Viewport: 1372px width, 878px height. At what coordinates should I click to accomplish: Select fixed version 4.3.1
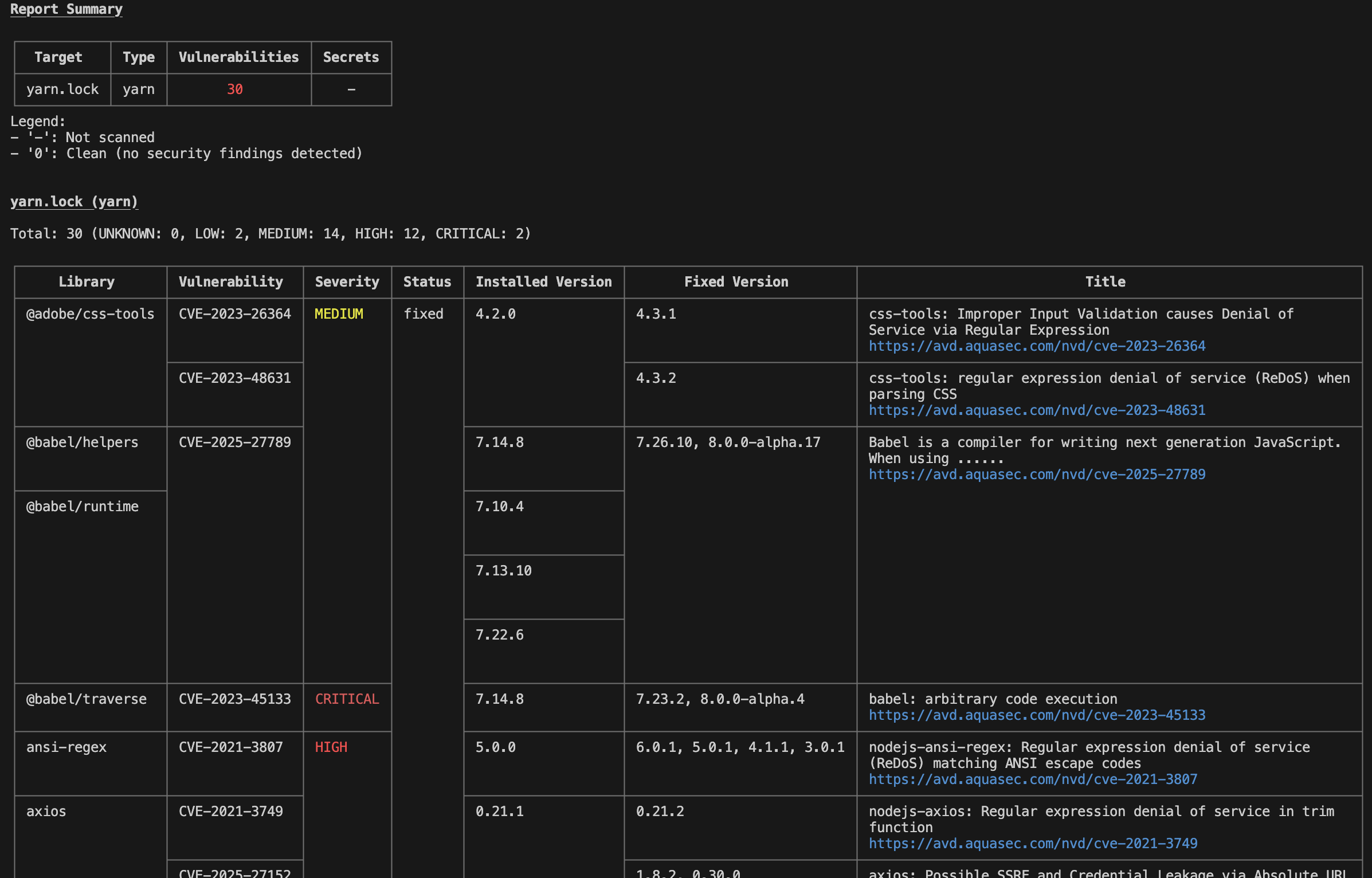point(656,314)
